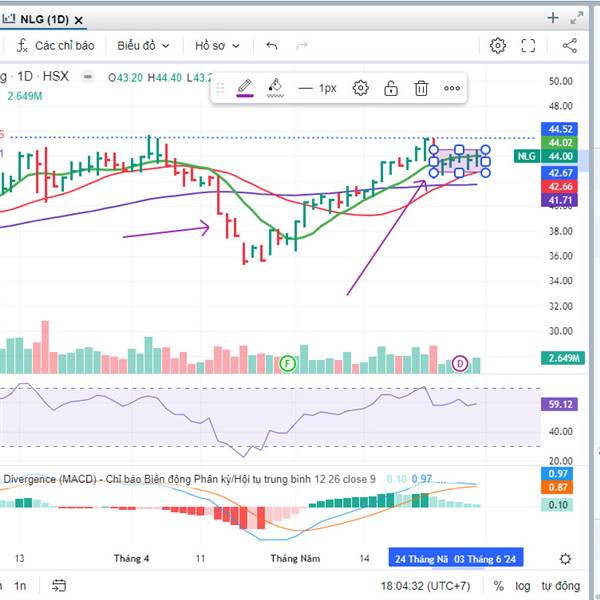The width and height of the screenshot is (600, 600).
Task: Undo the last action
Action: pos(272,46)
